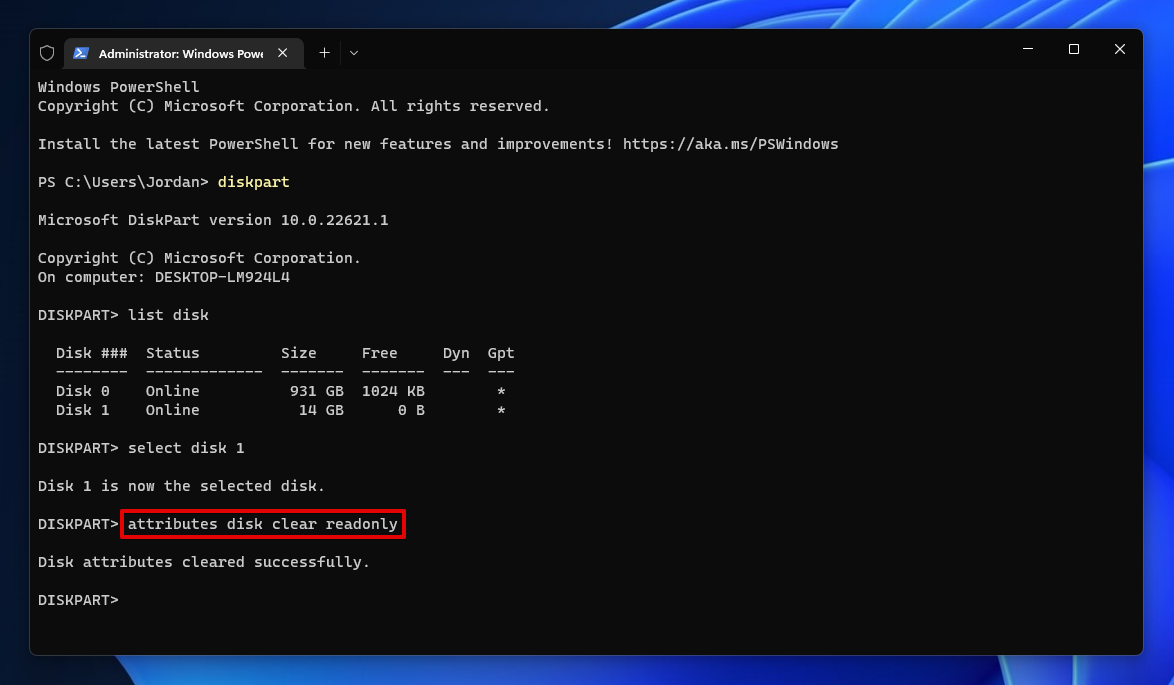
Task: Select the Administrator: Windows PowerShell tab
Action: click(184, 53)
